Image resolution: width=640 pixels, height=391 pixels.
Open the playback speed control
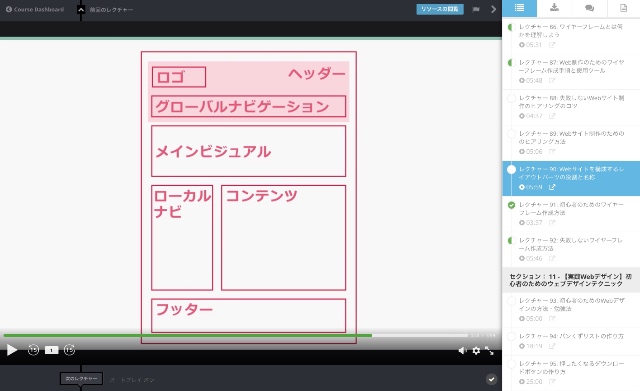pyautogui.click(x=51, y=350)
